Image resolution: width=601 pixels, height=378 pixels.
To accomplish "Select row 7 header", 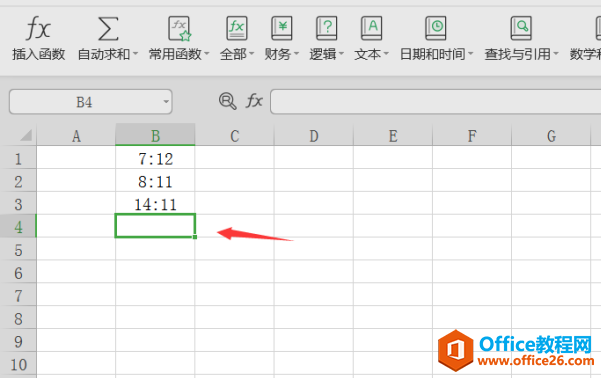I will tap(18, 295).
